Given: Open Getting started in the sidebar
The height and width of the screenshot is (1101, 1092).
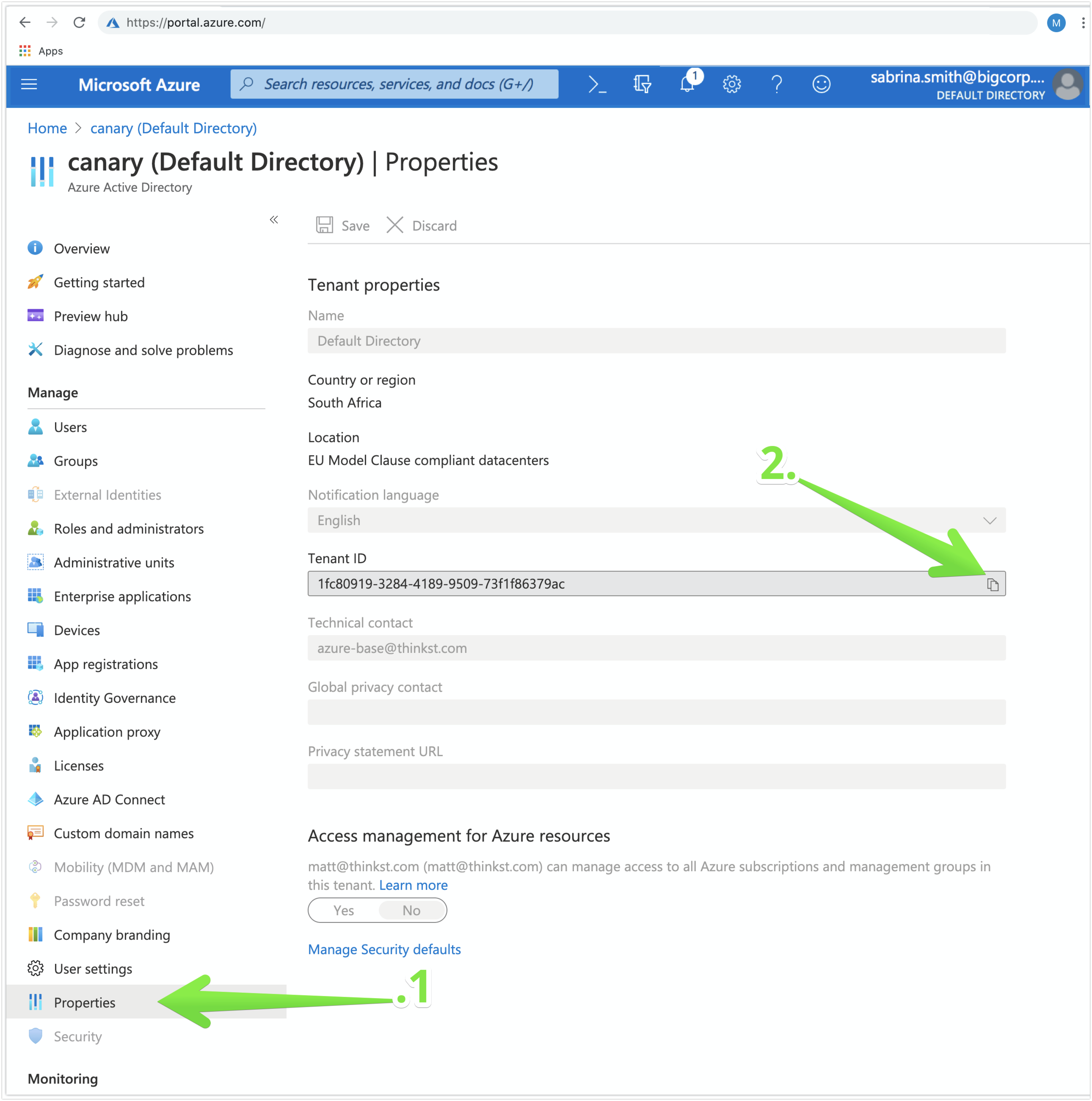Looking at the screenshot, I should click(x=99, y=283).
